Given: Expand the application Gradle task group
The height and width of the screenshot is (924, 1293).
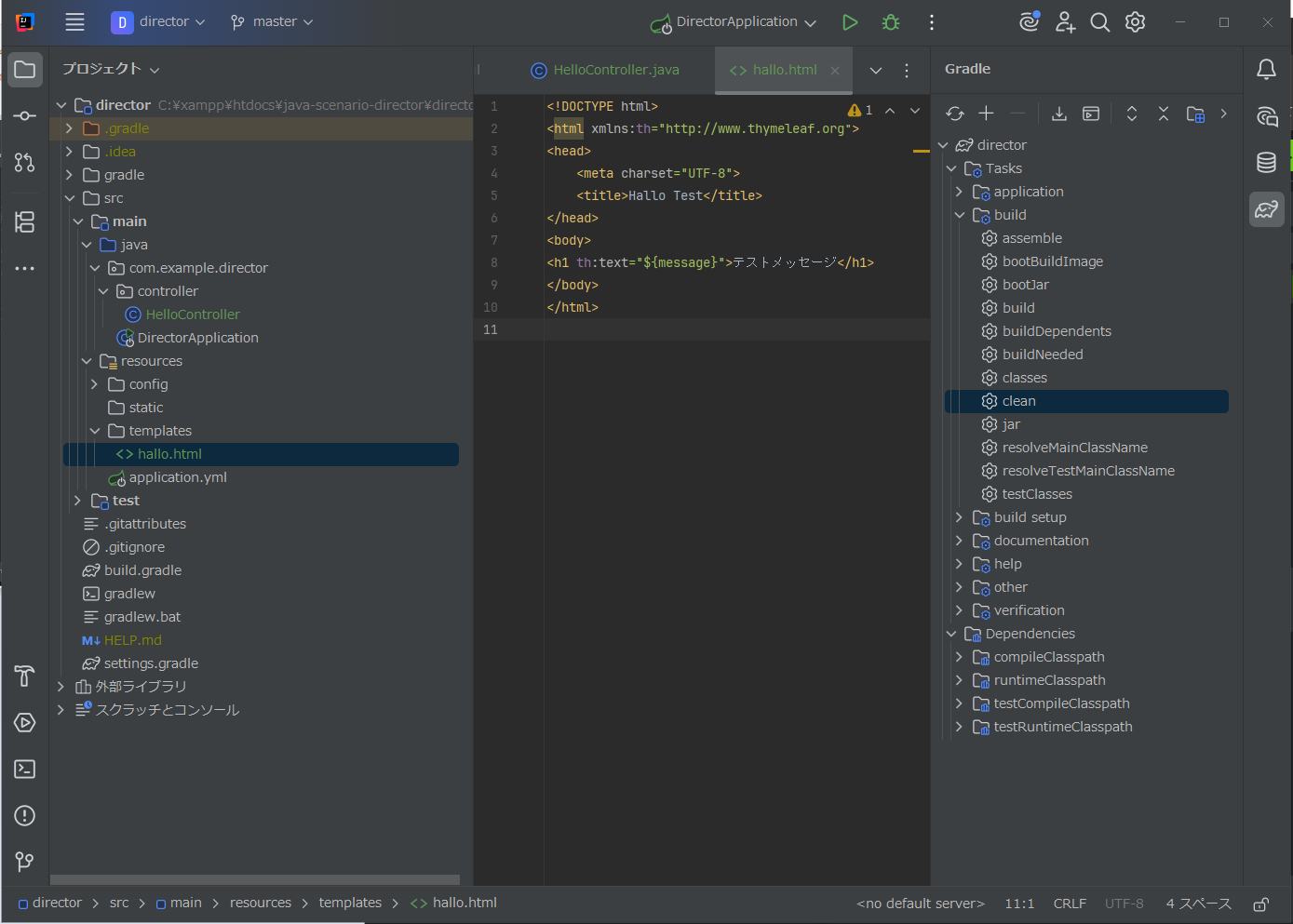Looking at the screenshot, I should tap(960, 192).
